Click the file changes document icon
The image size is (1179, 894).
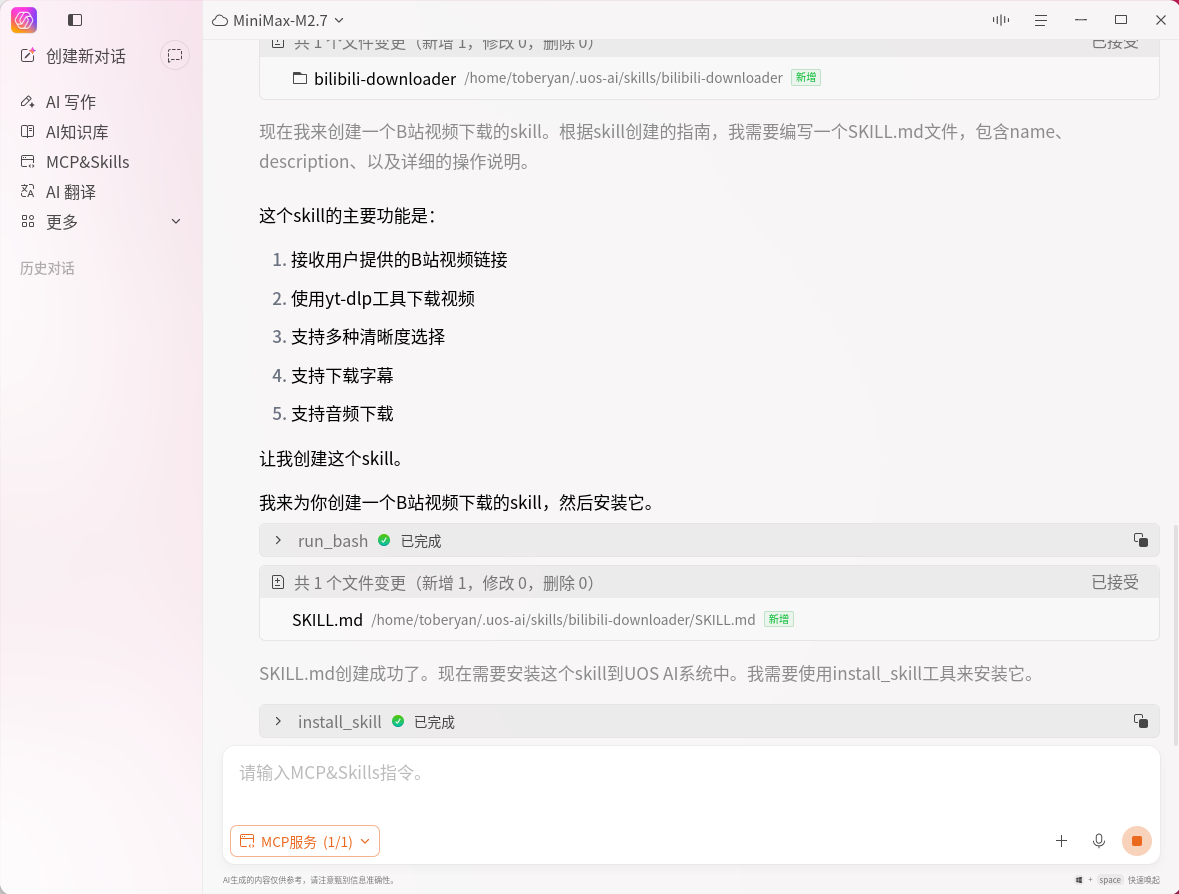coord(278,583)
